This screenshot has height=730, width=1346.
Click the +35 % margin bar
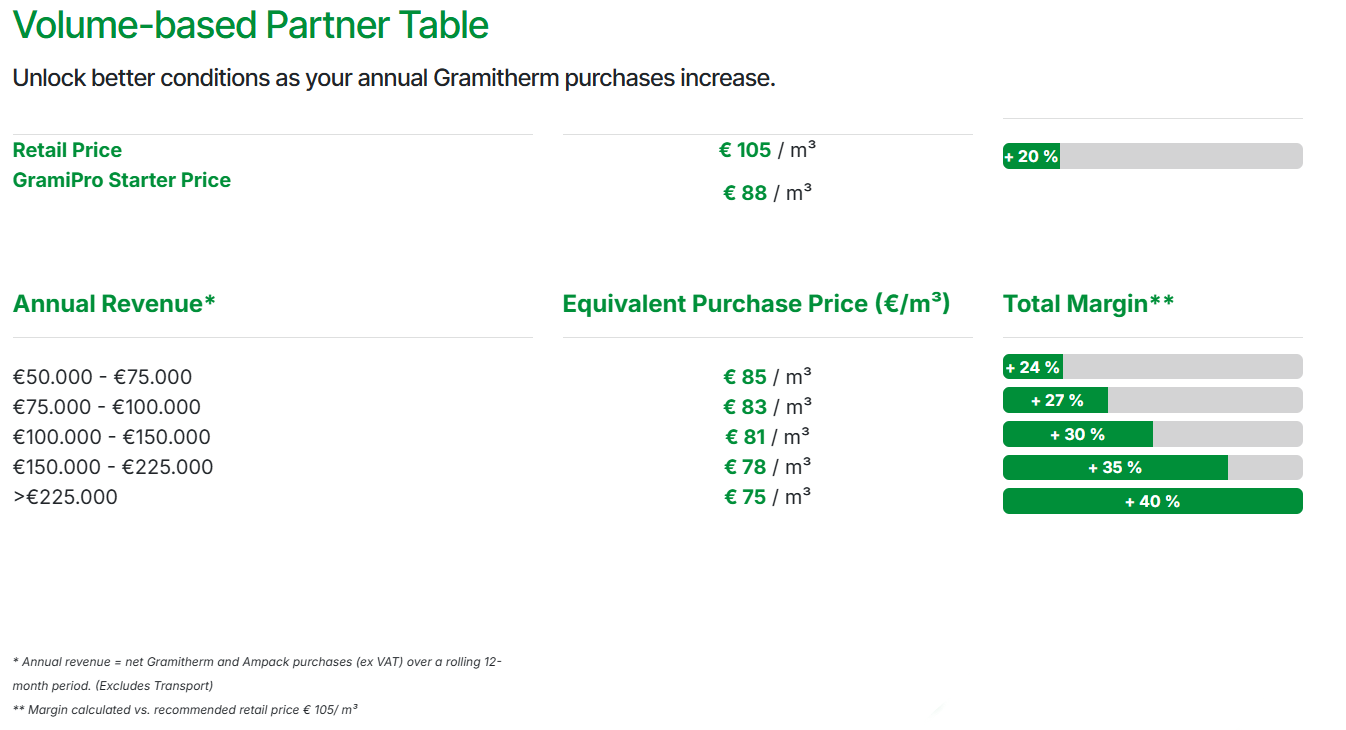[x=1152, y=467]
